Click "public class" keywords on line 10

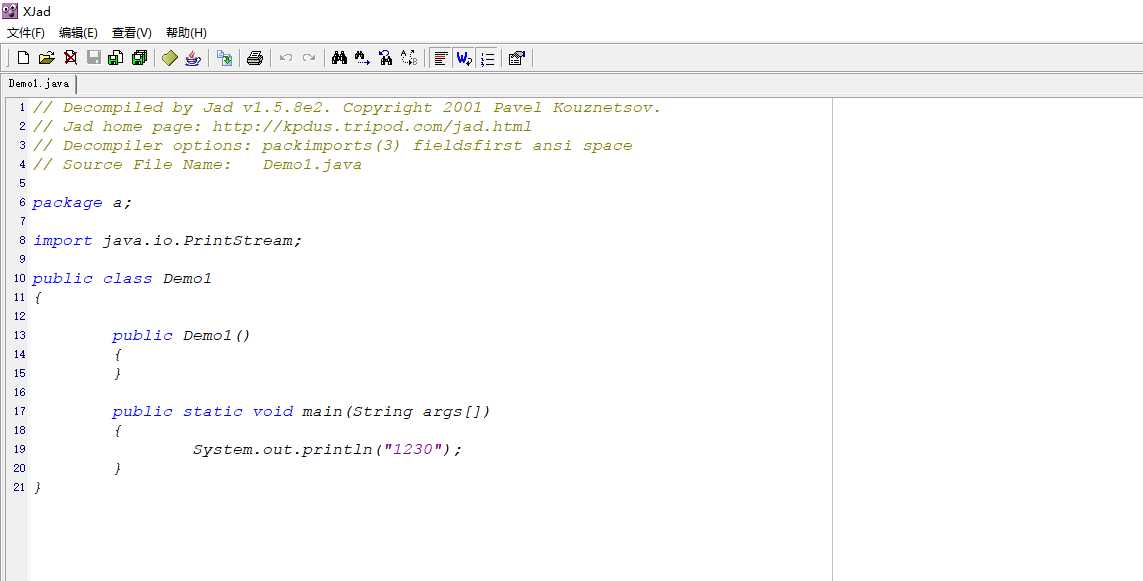pyautogui.click(x=93, y=278)
